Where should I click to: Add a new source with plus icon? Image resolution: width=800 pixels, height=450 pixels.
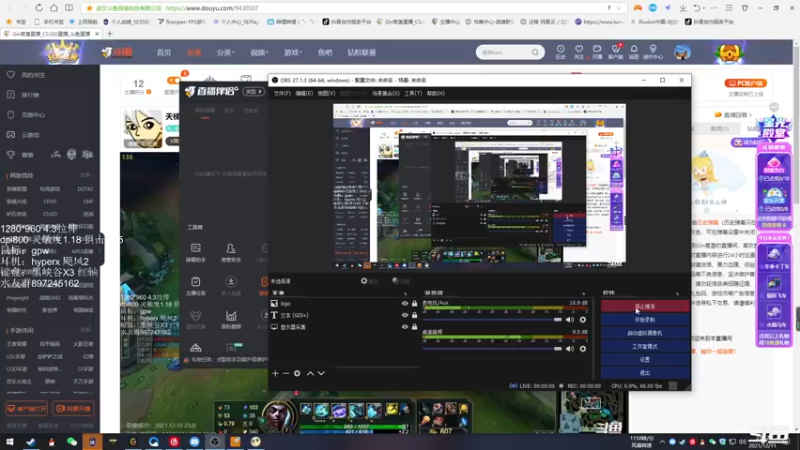pyautogui.click(x=275, y=373)
